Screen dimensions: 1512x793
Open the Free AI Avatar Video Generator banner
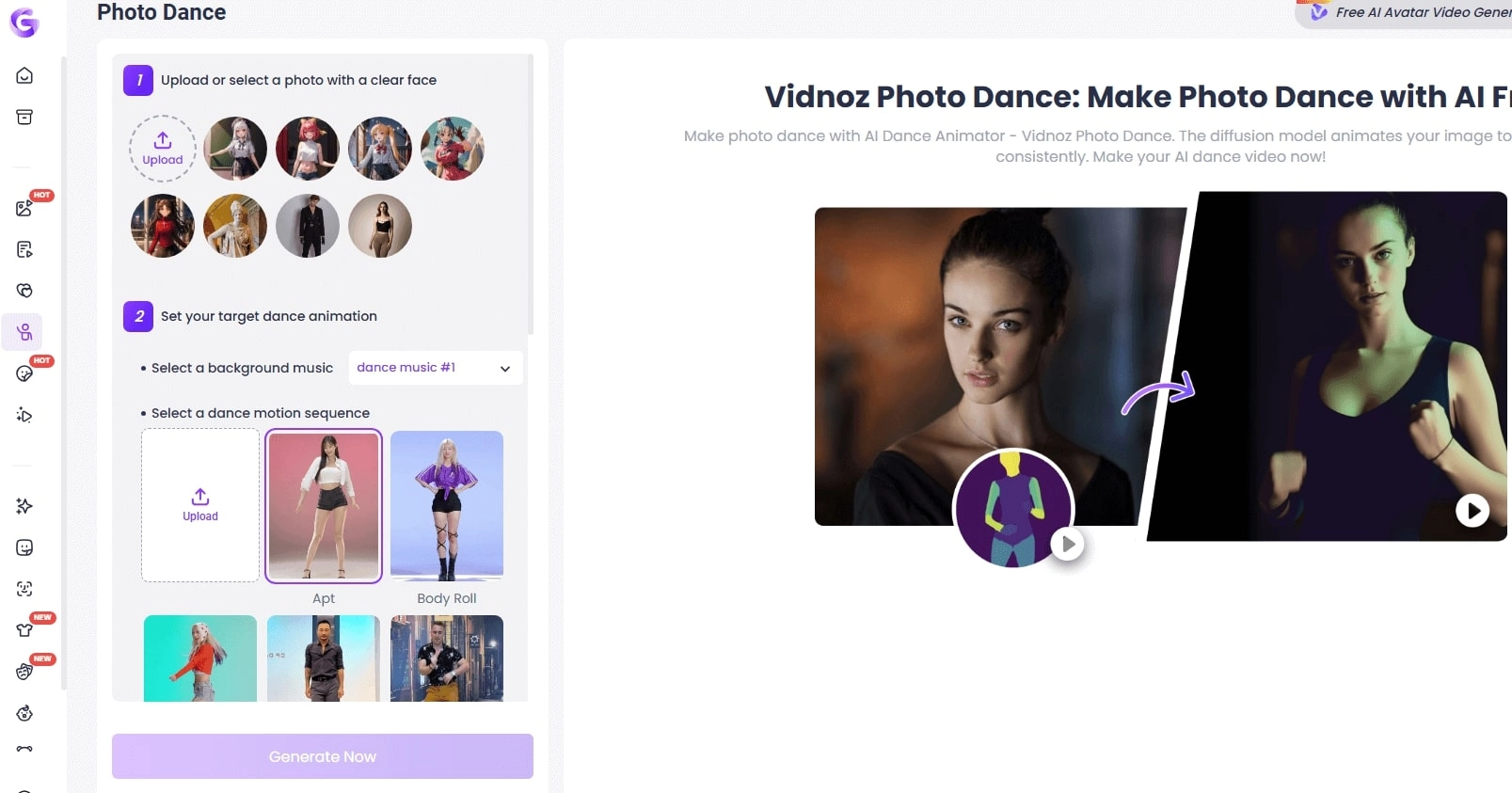coord(1404,13)
